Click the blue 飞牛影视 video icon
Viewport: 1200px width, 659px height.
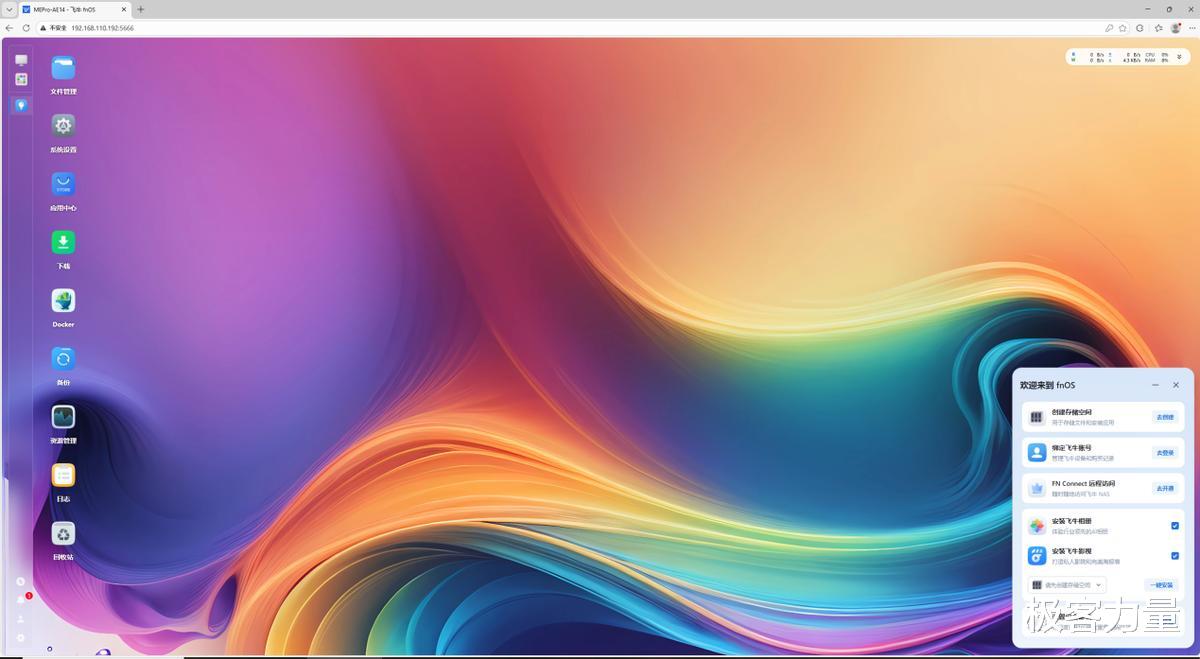click(x=1037, y=556)
